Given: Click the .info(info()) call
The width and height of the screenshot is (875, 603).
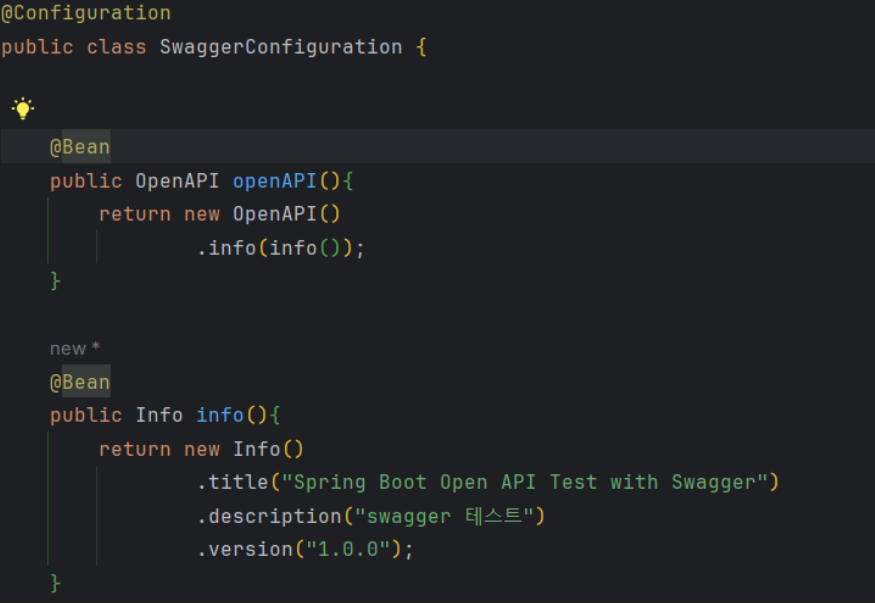Looking at the screenshot, I should click(275, 248).
